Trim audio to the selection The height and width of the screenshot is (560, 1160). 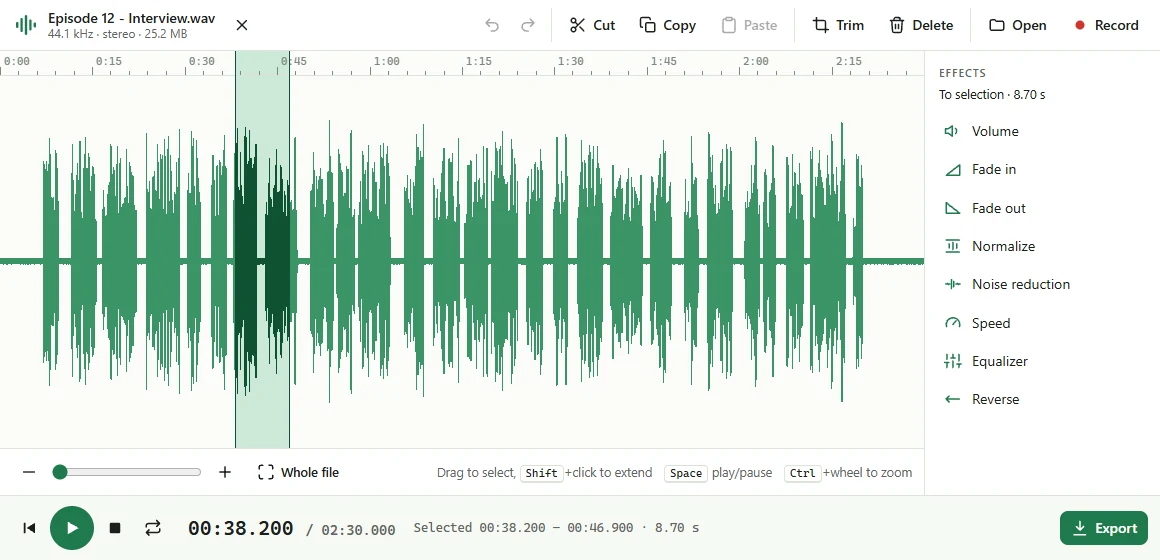click(838, 25)
